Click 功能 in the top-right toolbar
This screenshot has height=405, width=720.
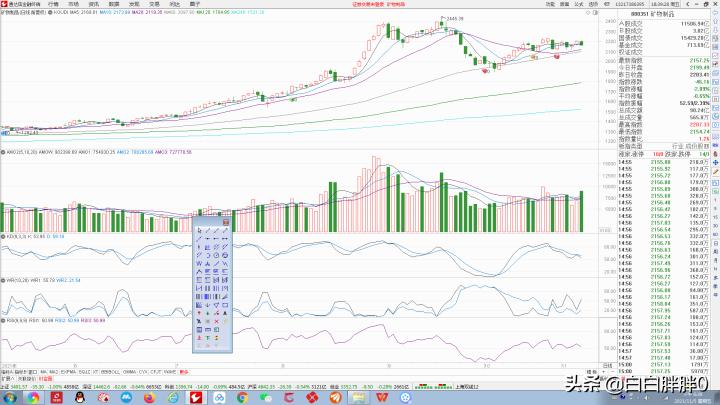point(550,4)
